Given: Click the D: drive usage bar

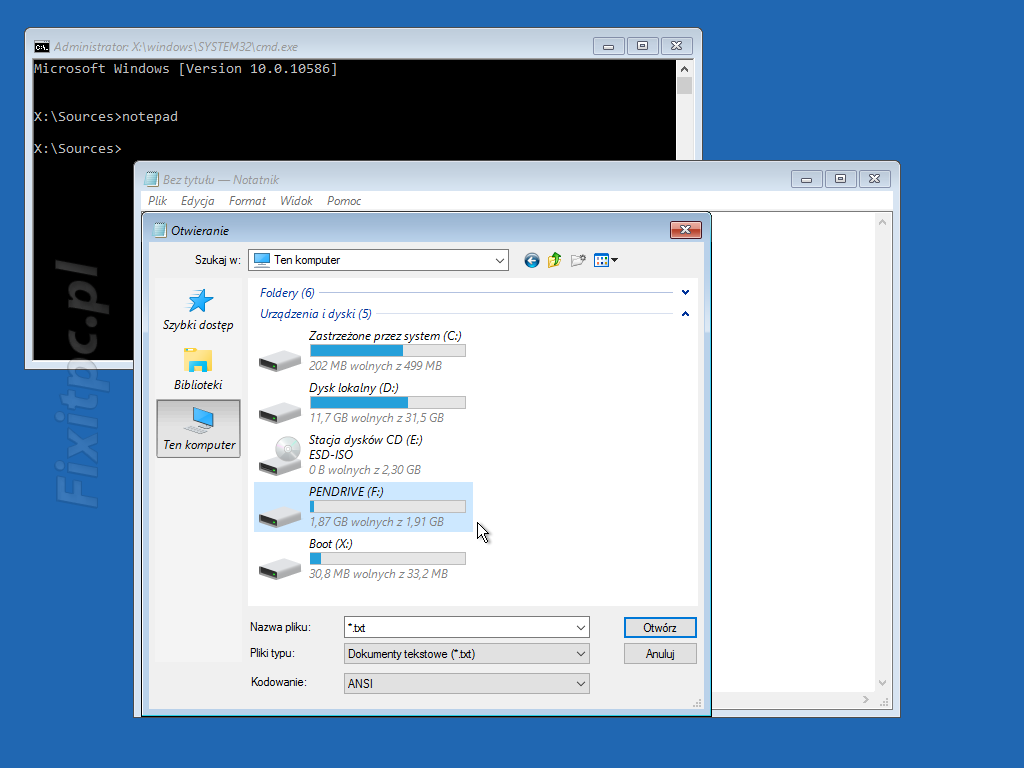Looking at the screenshot, I should point(388,402).
